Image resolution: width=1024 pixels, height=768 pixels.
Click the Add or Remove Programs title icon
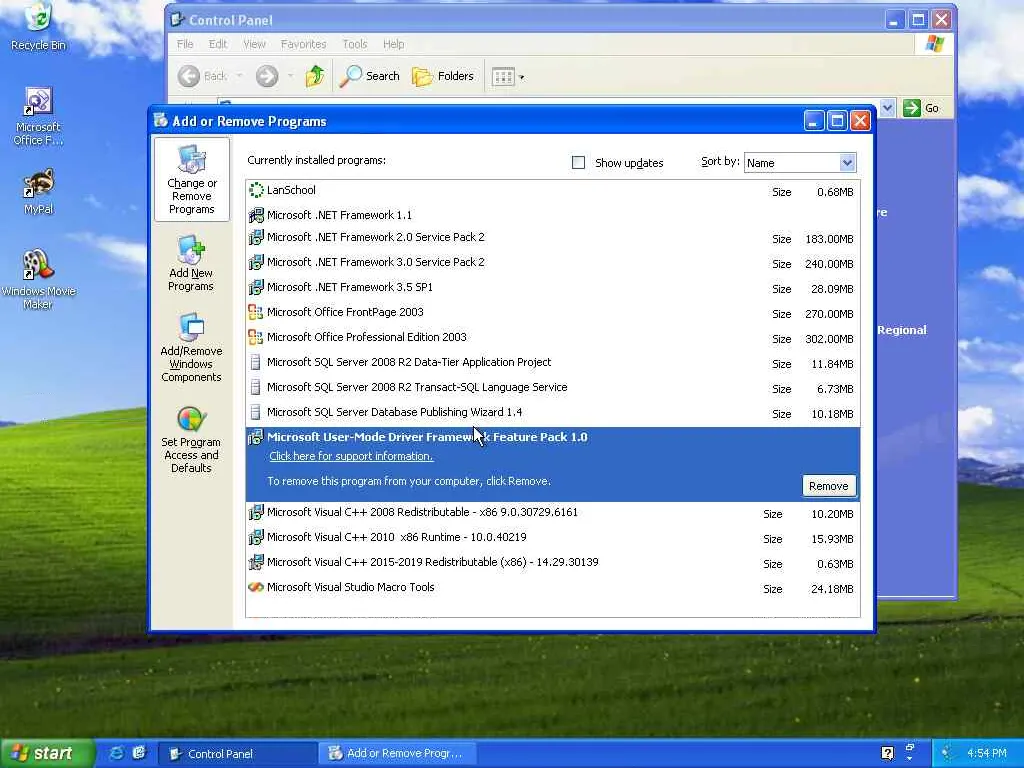click(161, 120)
